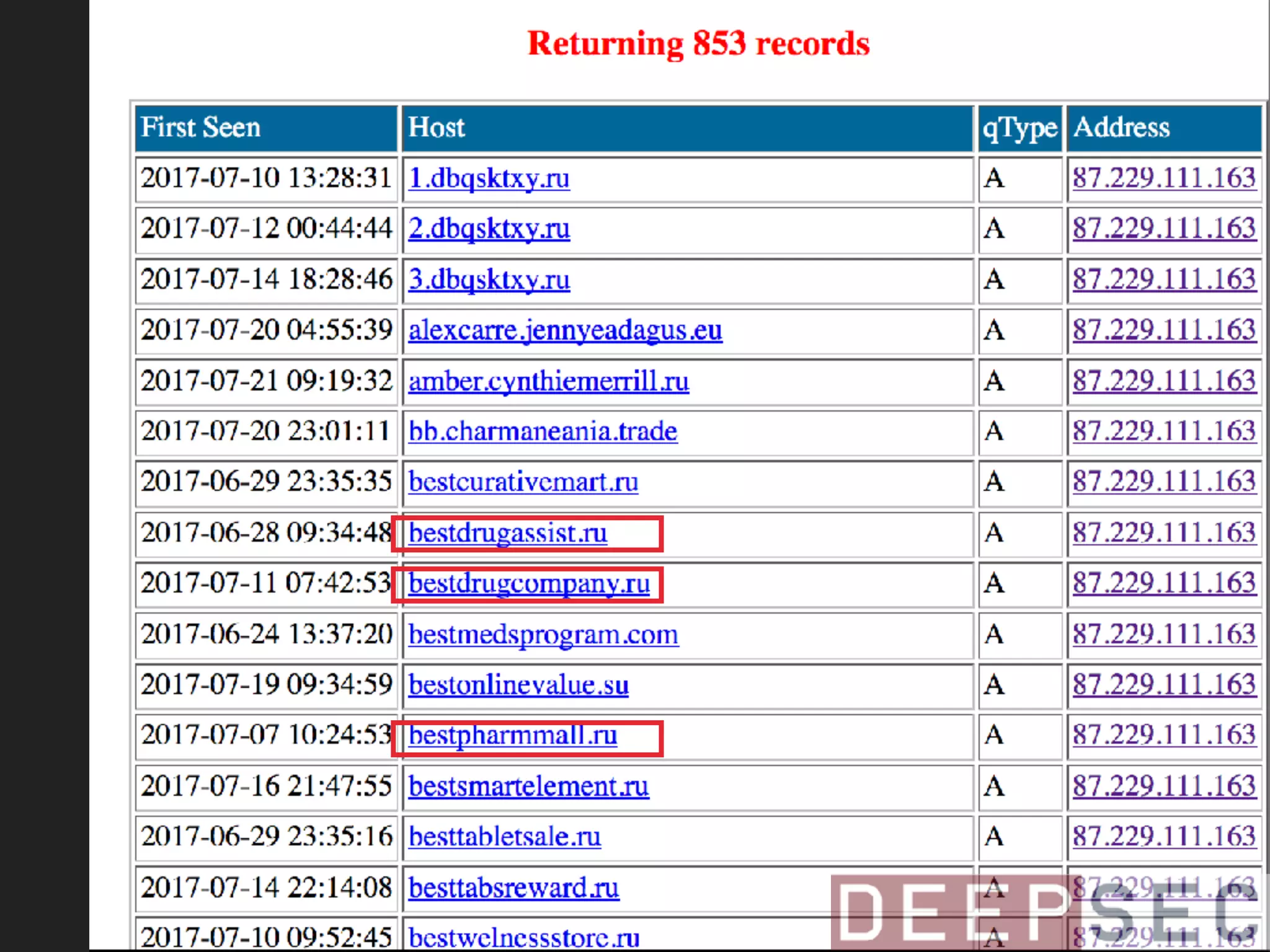Click besttabsreward.ru host link
1270x952 pixels.
(513, 888)
